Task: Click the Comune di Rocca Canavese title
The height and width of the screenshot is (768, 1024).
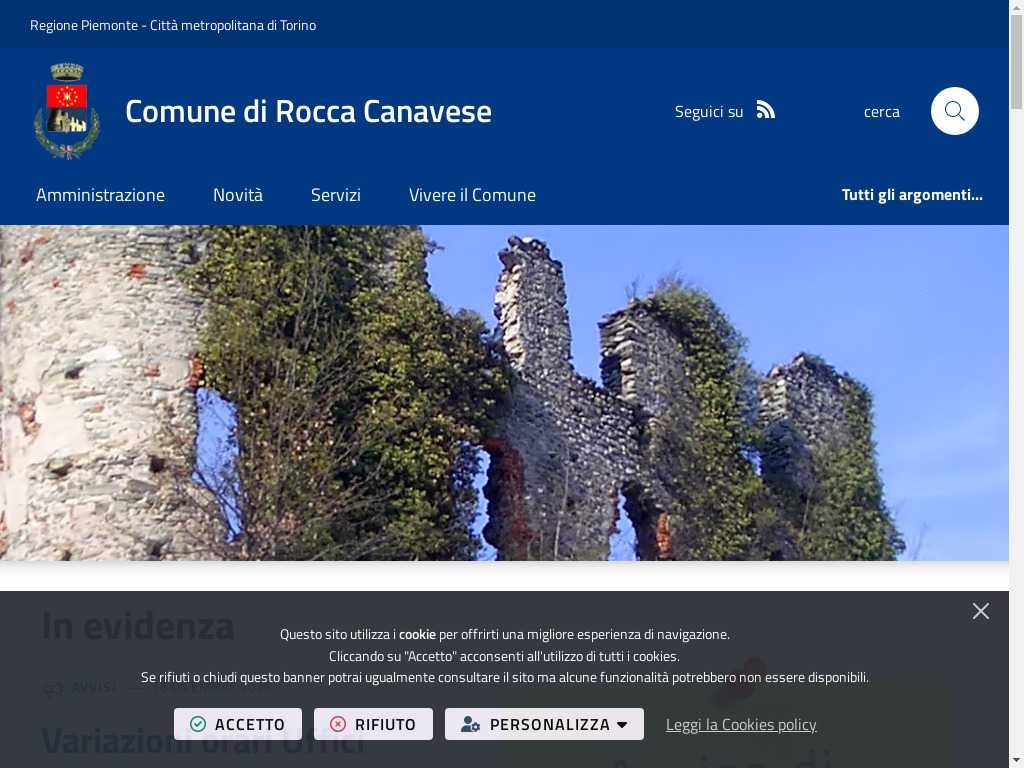Action: coord(308,111)
